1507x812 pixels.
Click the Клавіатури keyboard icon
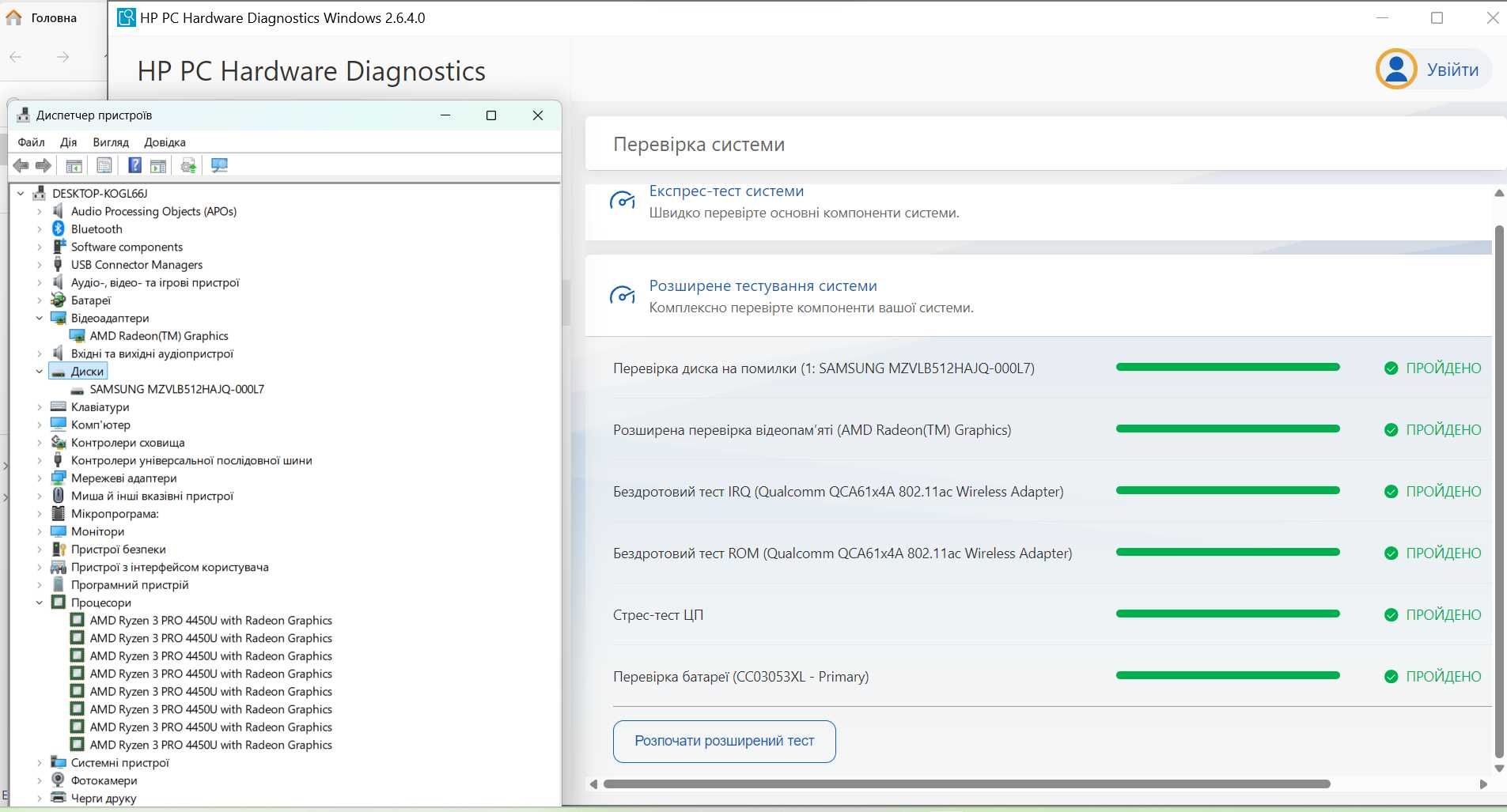58,406
